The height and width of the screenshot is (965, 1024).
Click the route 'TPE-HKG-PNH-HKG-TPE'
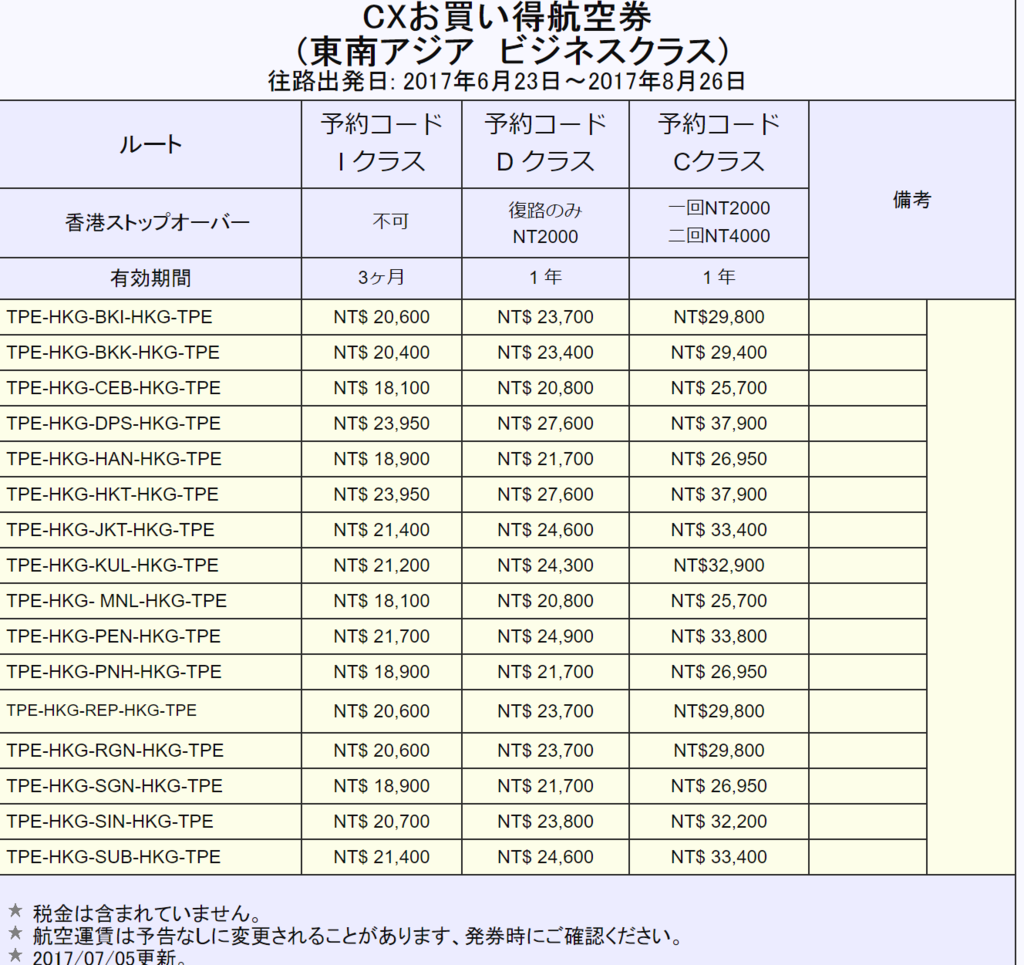(x=114, y=672)
